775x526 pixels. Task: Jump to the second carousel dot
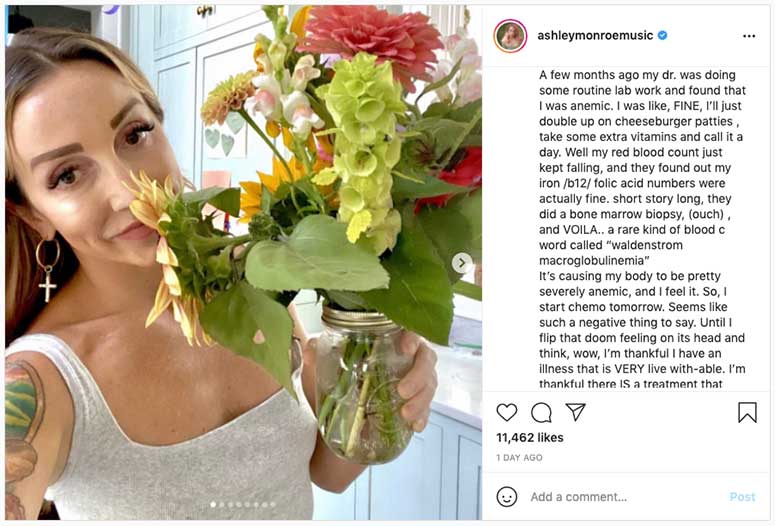click(220, 505)
